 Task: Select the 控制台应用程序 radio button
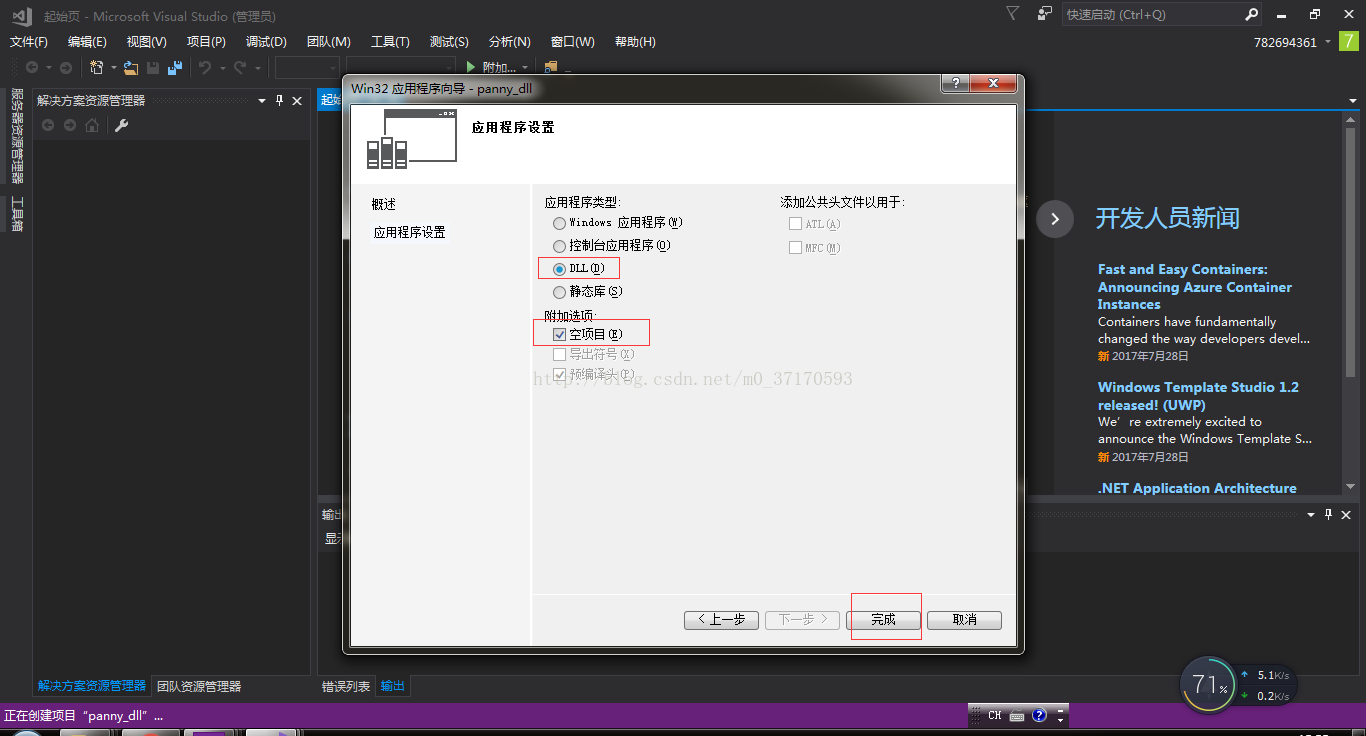[559, 246]
